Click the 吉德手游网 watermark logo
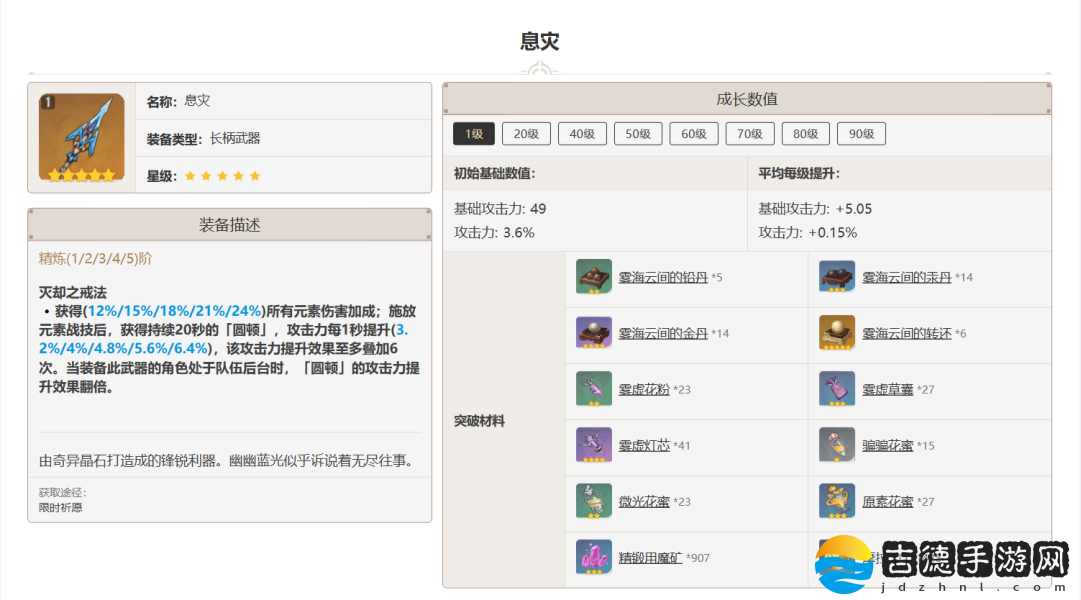 click(947, 565)
